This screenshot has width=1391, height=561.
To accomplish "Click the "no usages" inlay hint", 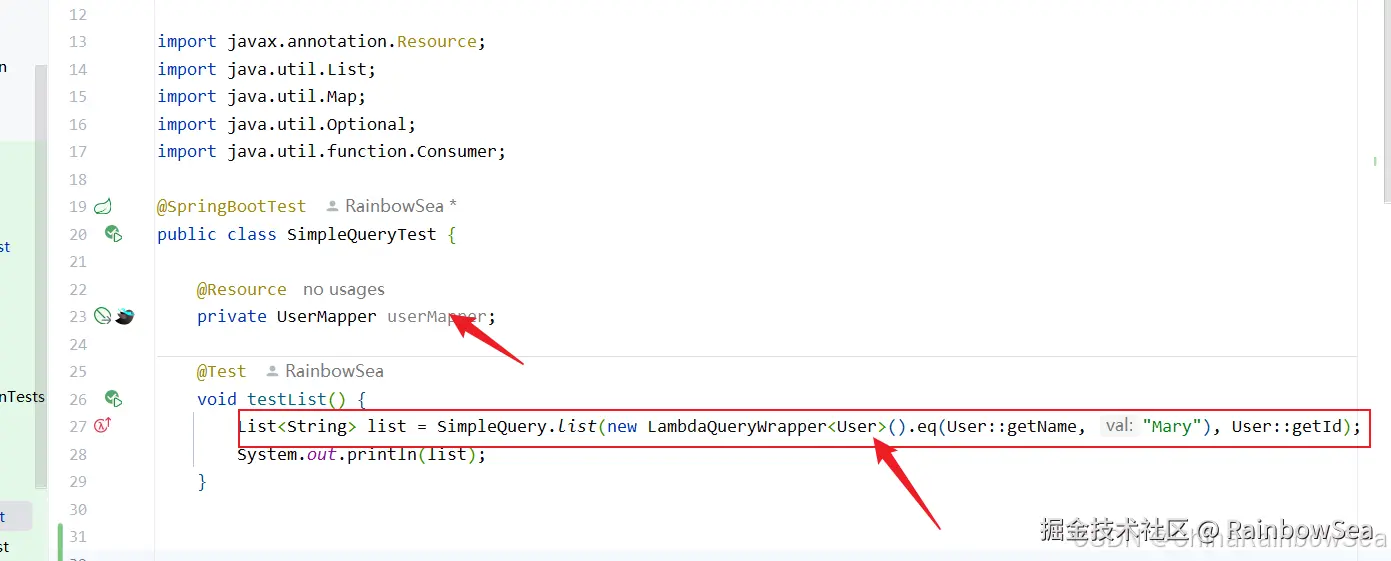I will pyautogui.click(x=343, y=289).
